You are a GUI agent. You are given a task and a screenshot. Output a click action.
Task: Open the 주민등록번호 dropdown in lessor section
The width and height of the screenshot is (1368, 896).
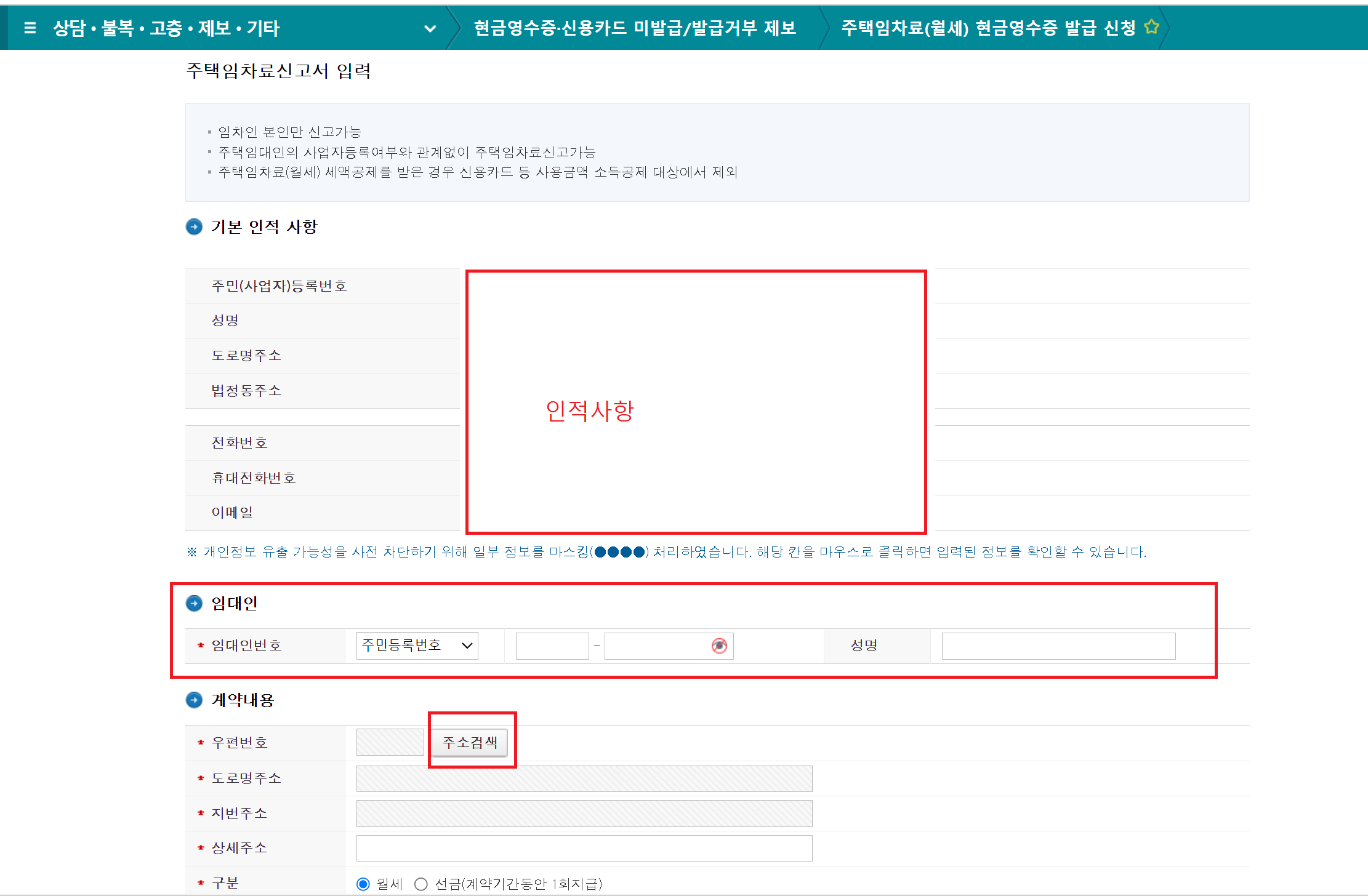pos(416,646)
